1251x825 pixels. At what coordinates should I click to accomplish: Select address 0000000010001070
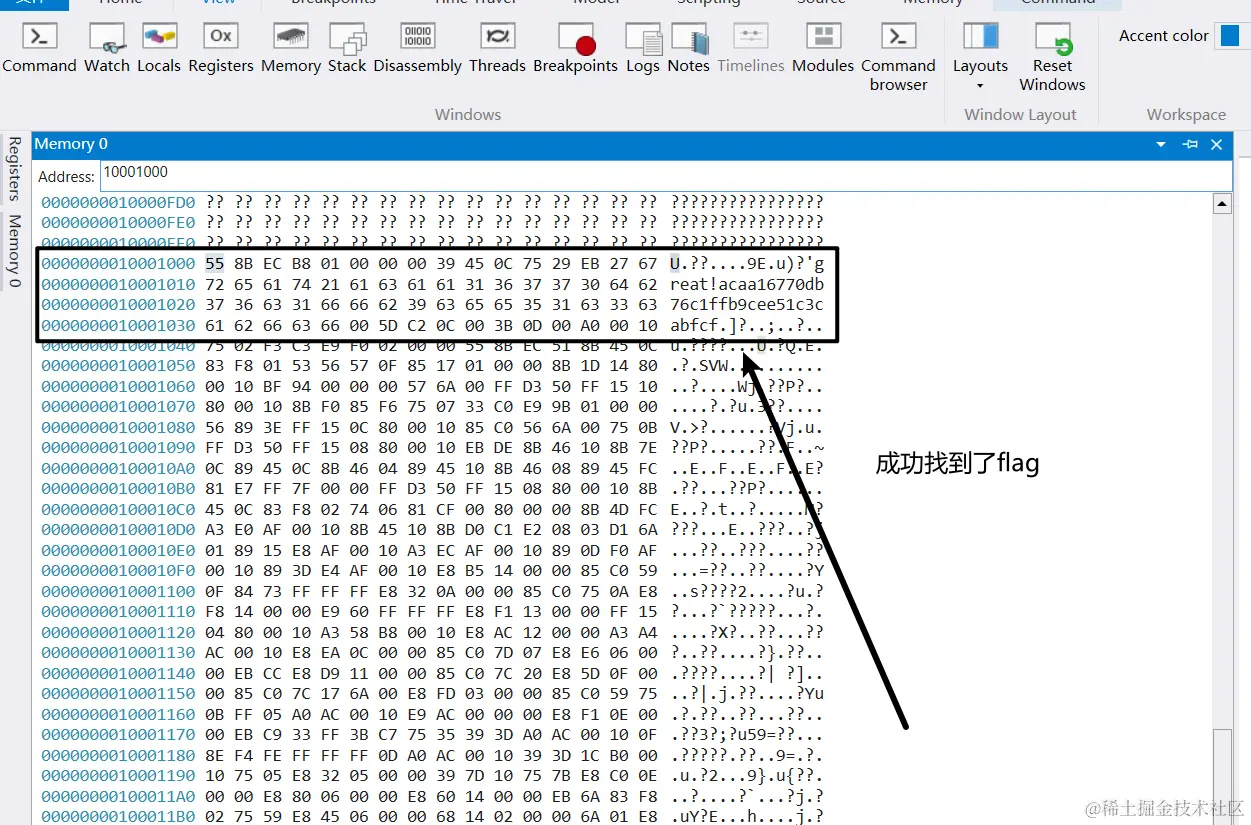(118, 407)
